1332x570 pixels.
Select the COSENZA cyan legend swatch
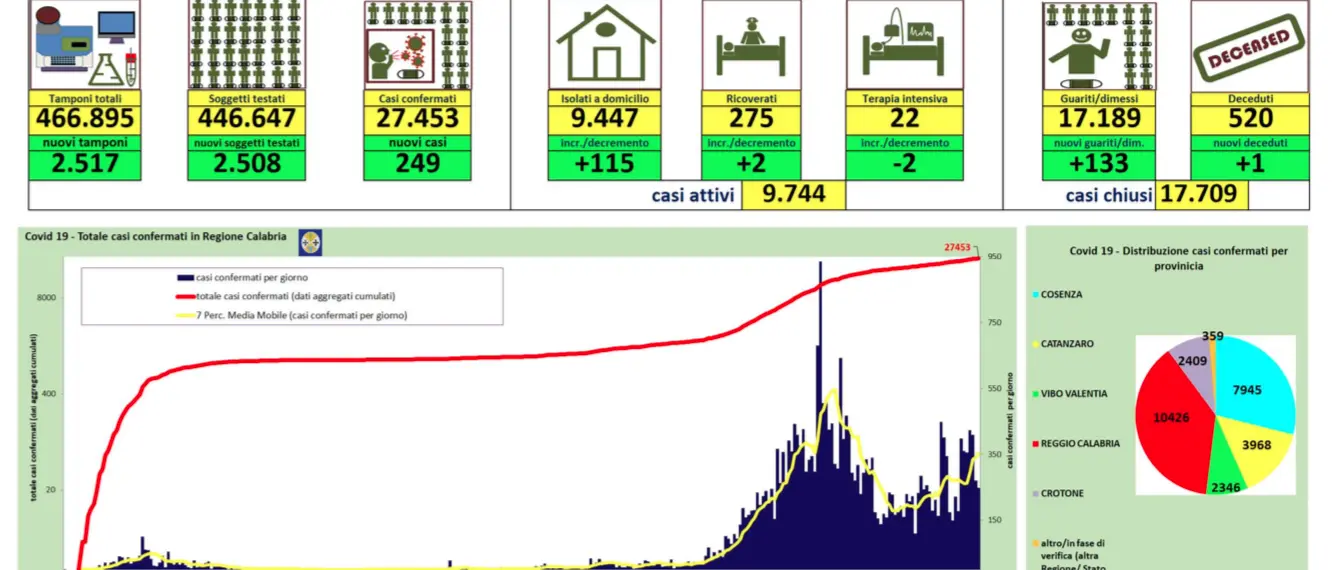1036,295
